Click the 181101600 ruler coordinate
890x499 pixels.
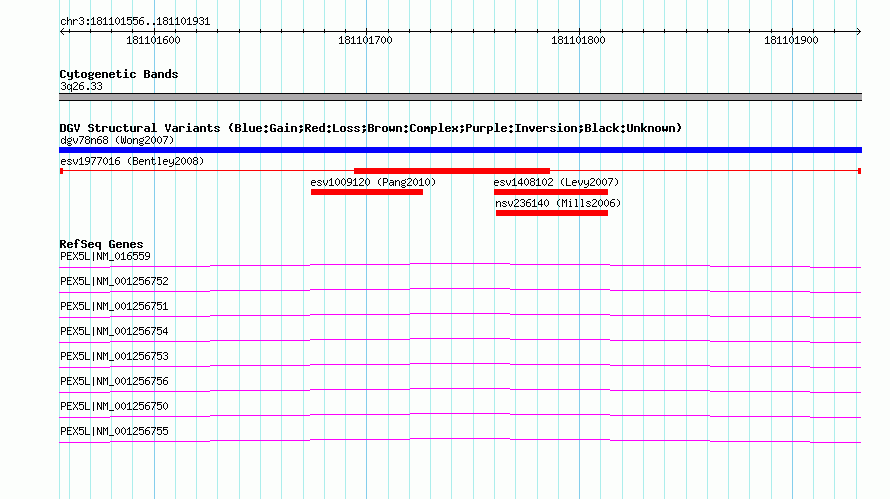[x=153, y=40]
